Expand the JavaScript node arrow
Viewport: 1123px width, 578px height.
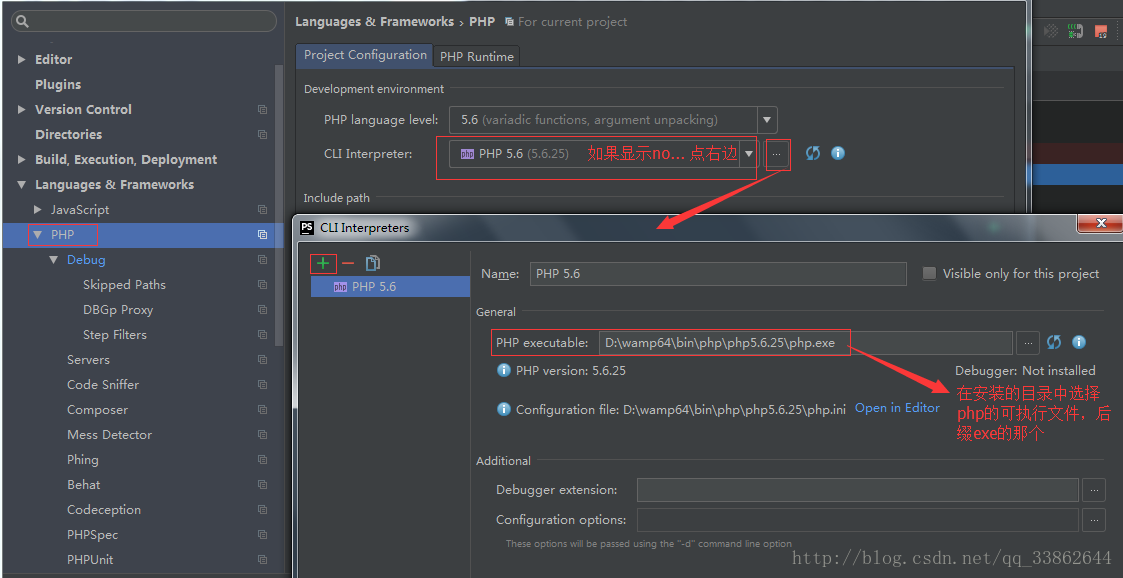coord(38,210)
